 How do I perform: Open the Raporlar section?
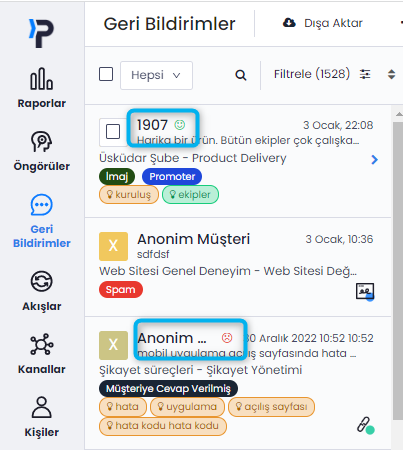(42, 88)
